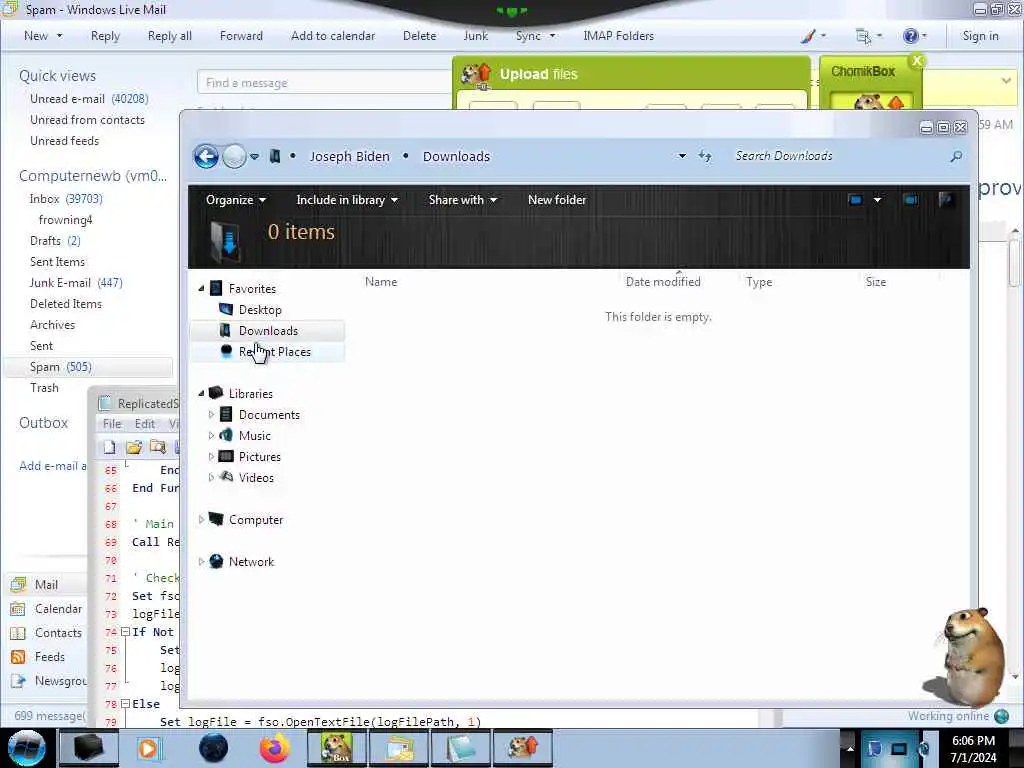This screenshot has height=768, width=1024.
Task: Click the Pictures library icon
Action: click(226, 456)
